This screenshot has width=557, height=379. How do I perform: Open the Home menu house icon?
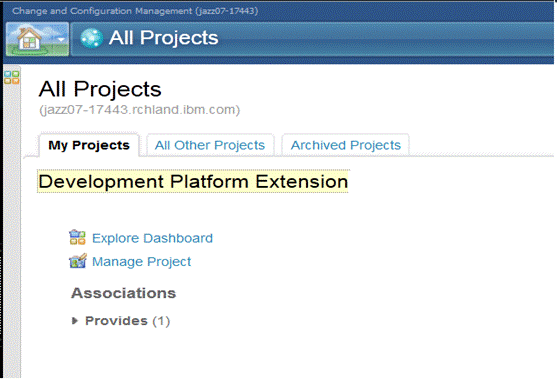click(30, 39)
